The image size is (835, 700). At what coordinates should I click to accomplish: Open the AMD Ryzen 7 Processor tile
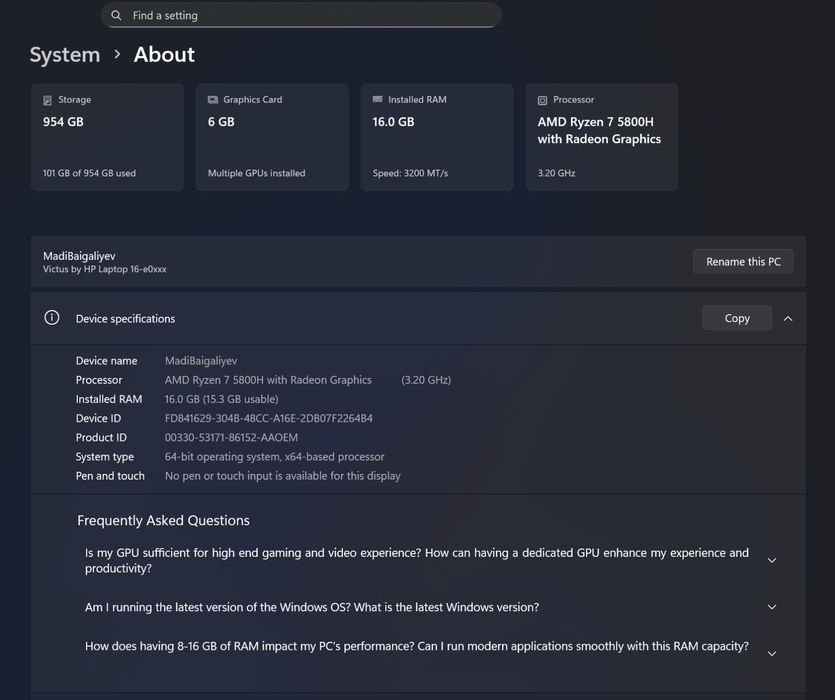(x=602, y=138)
